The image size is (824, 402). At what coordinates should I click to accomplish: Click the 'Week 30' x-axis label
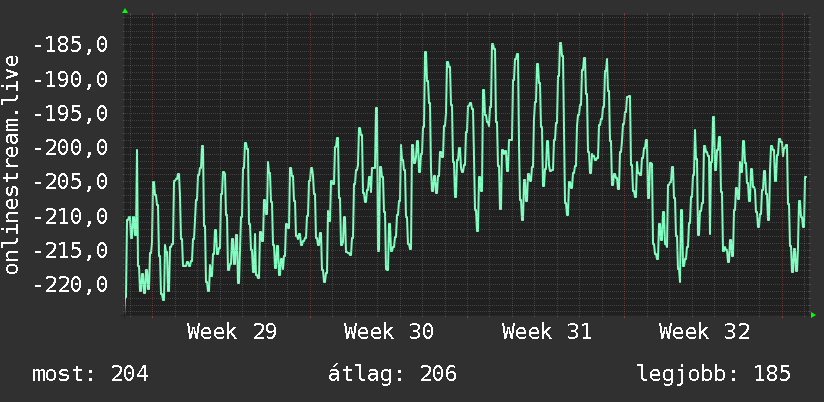(389, 332)
